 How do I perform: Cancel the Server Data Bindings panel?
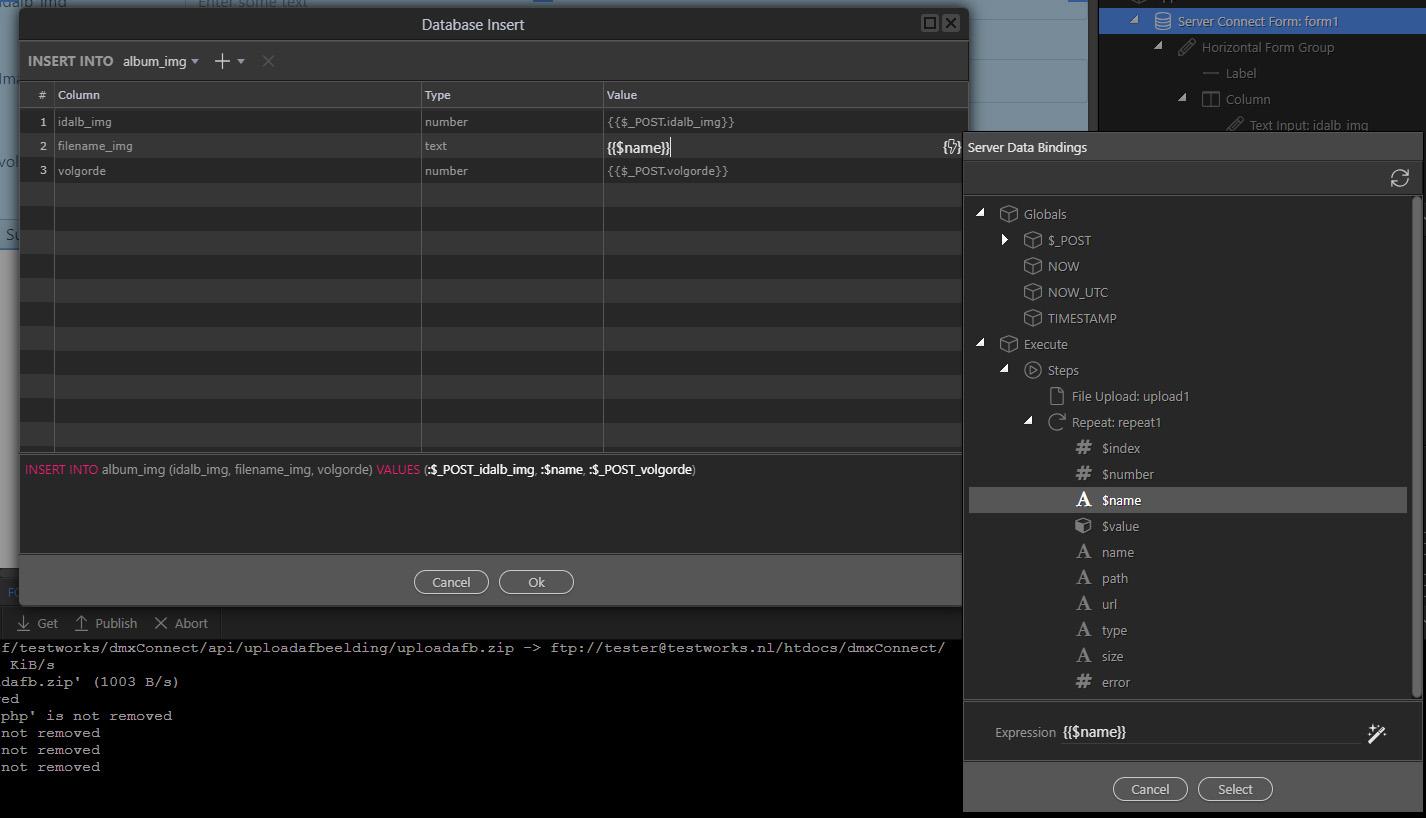click(x=1149, y=789)
